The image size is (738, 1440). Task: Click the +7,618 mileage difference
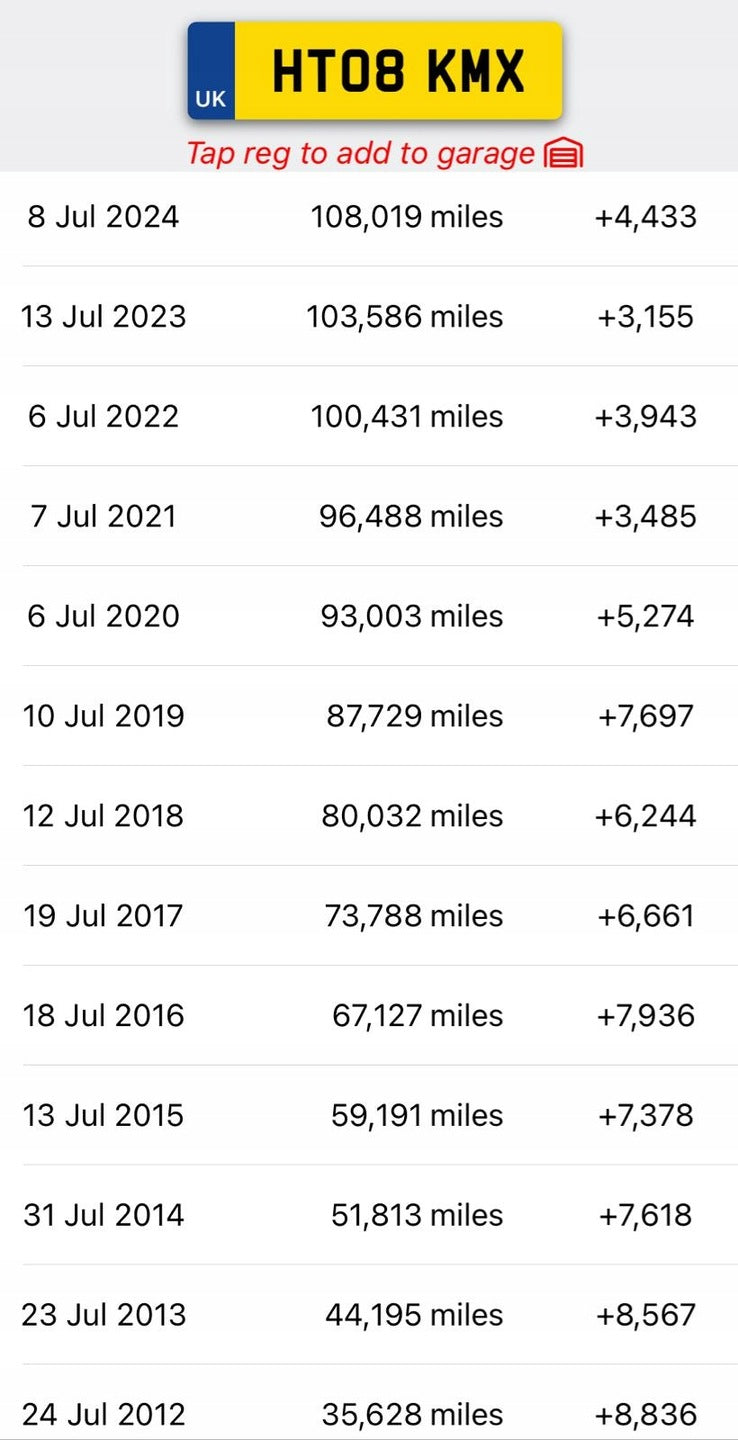point(645,1215)
